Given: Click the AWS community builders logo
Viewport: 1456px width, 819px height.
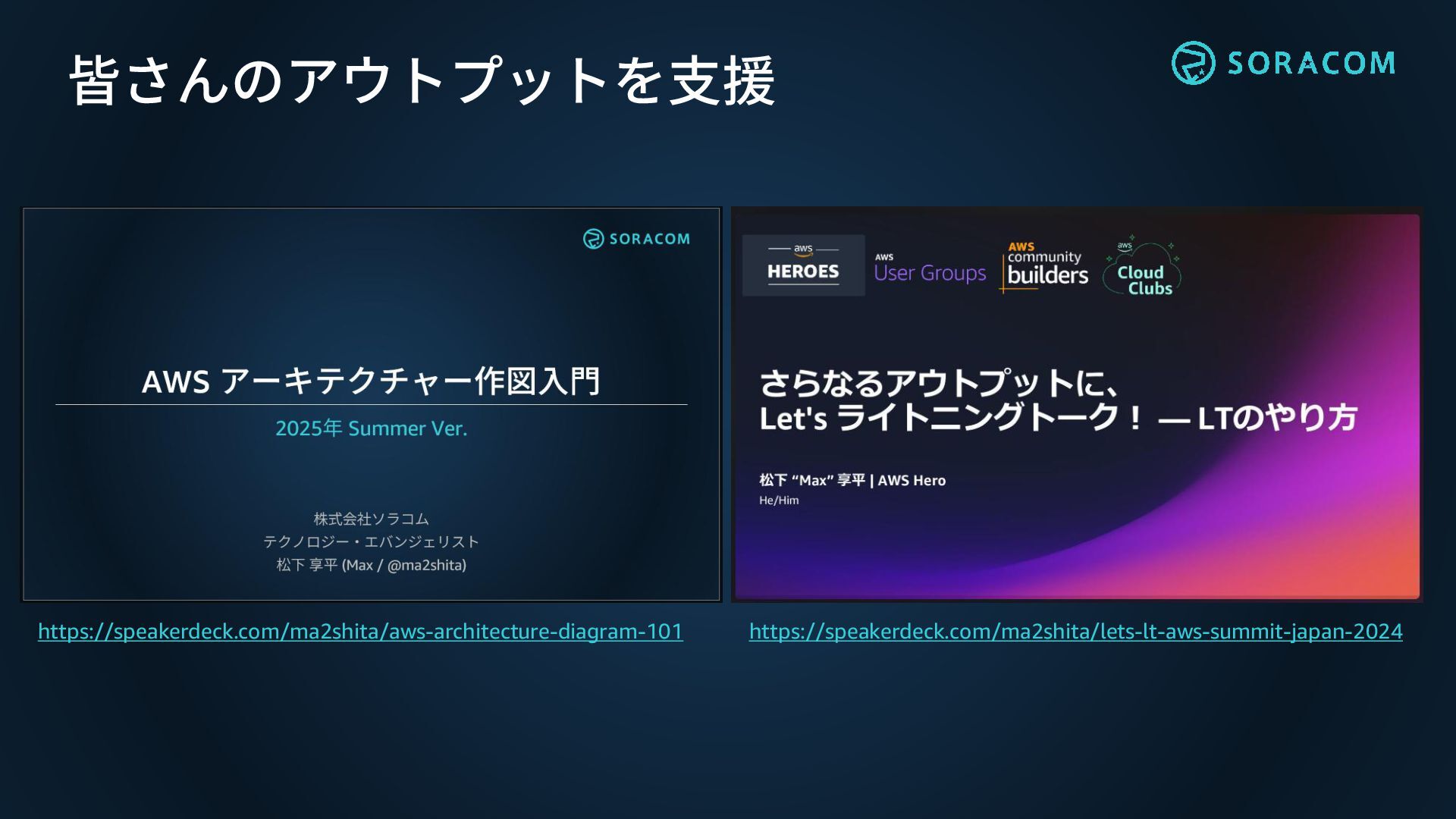Looking at the screenshot, I should tap(1045, 266).
